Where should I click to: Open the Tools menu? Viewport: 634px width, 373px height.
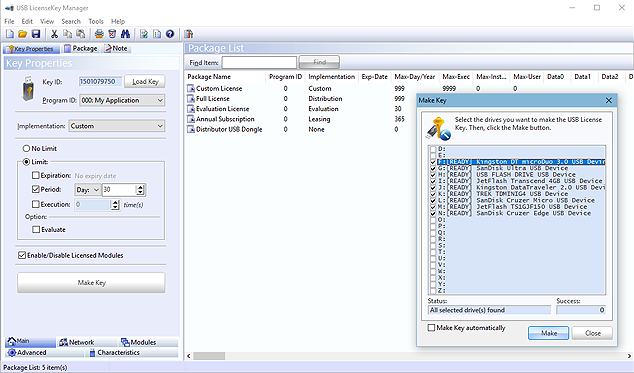coord(96,21)
